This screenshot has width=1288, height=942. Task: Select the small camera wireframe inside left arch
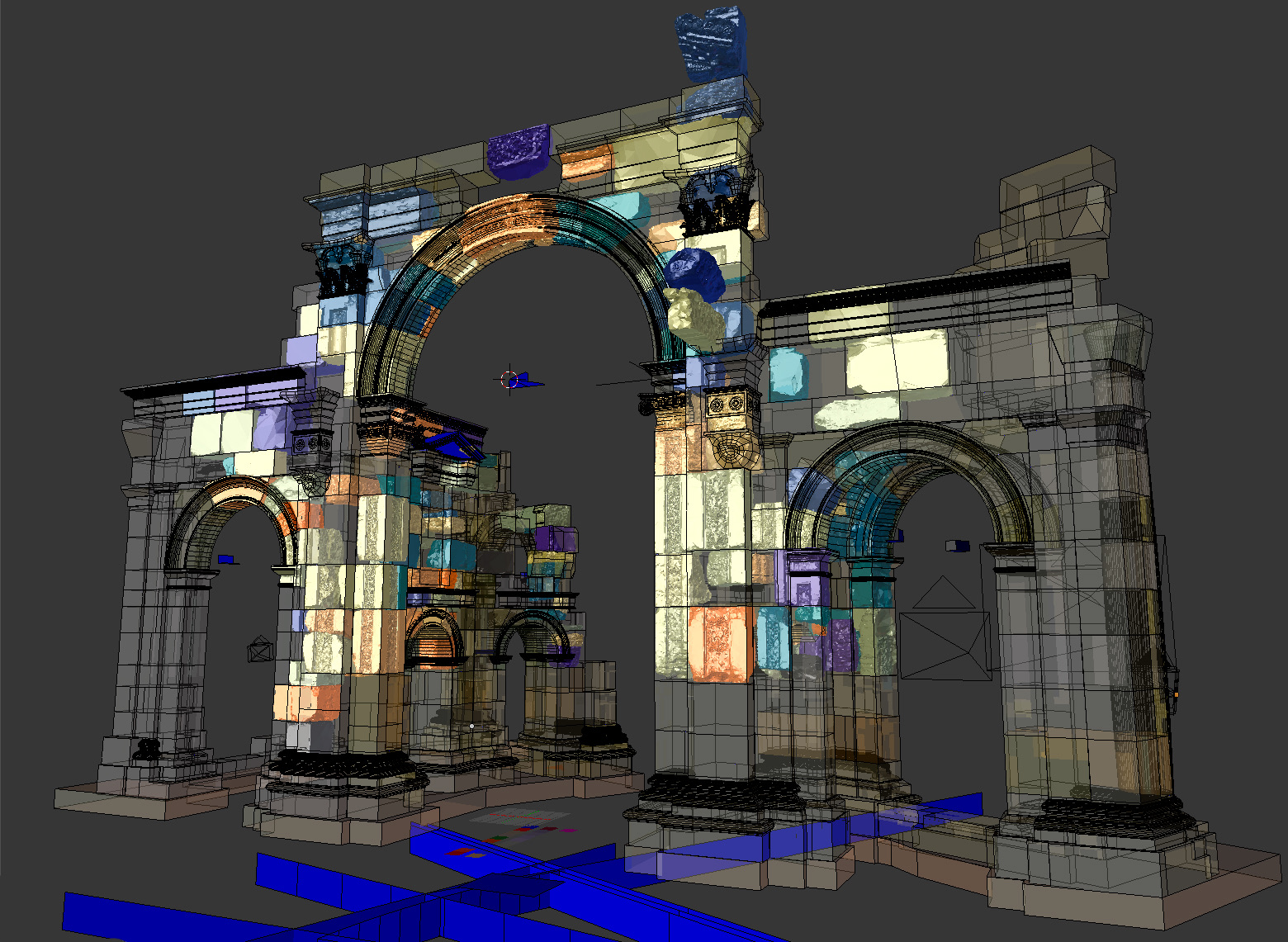pyautogui.click(x=261, y=649)
